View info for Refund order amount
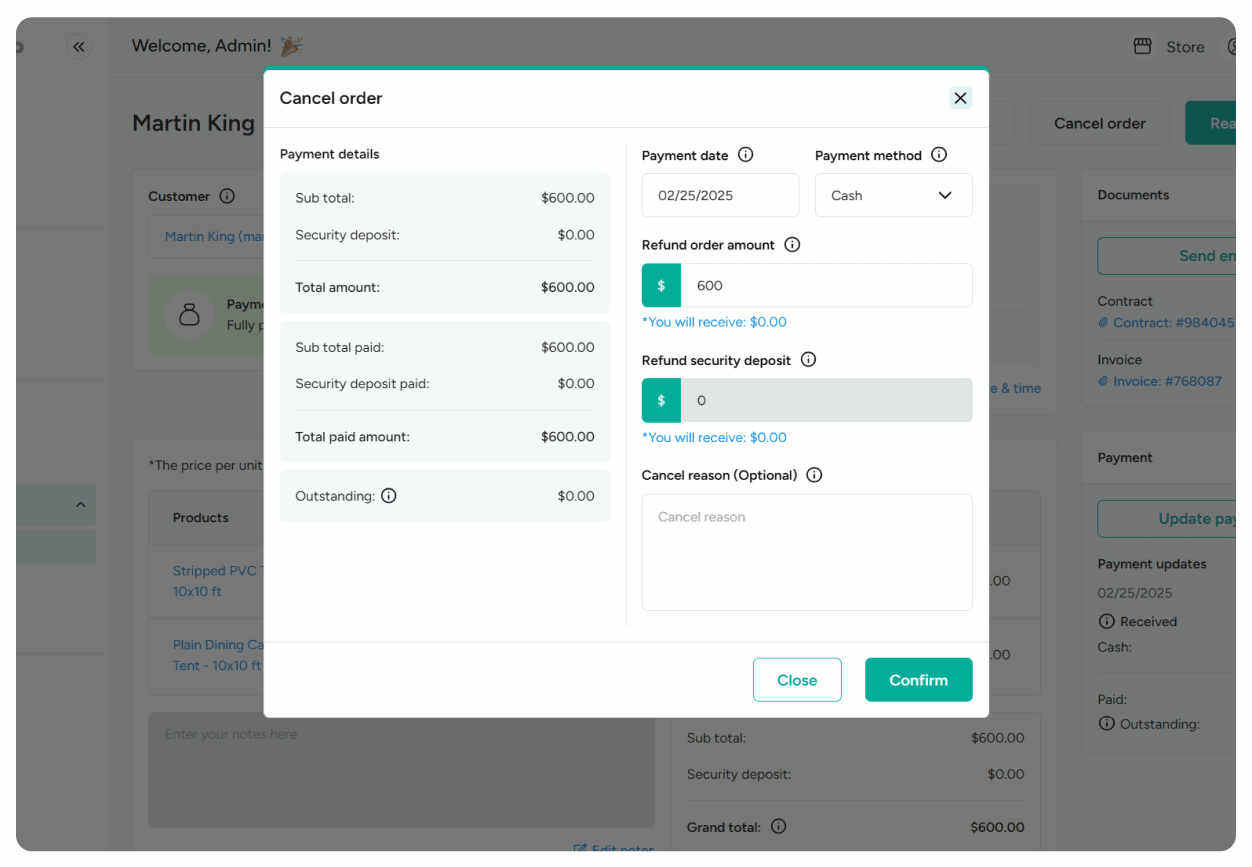 (x=791, y=245)
